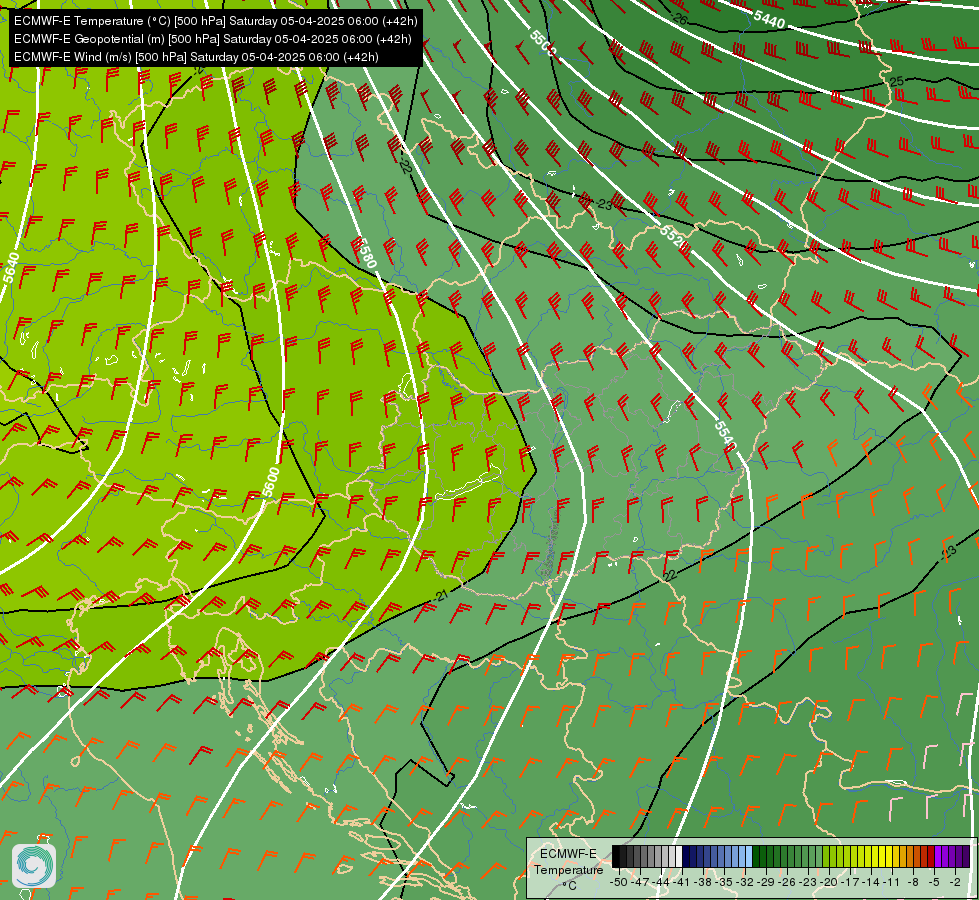Image resolution: width=979 pixels, height=900 pixels.
Task: Click the -21 isotherm label
Action: 441,596
